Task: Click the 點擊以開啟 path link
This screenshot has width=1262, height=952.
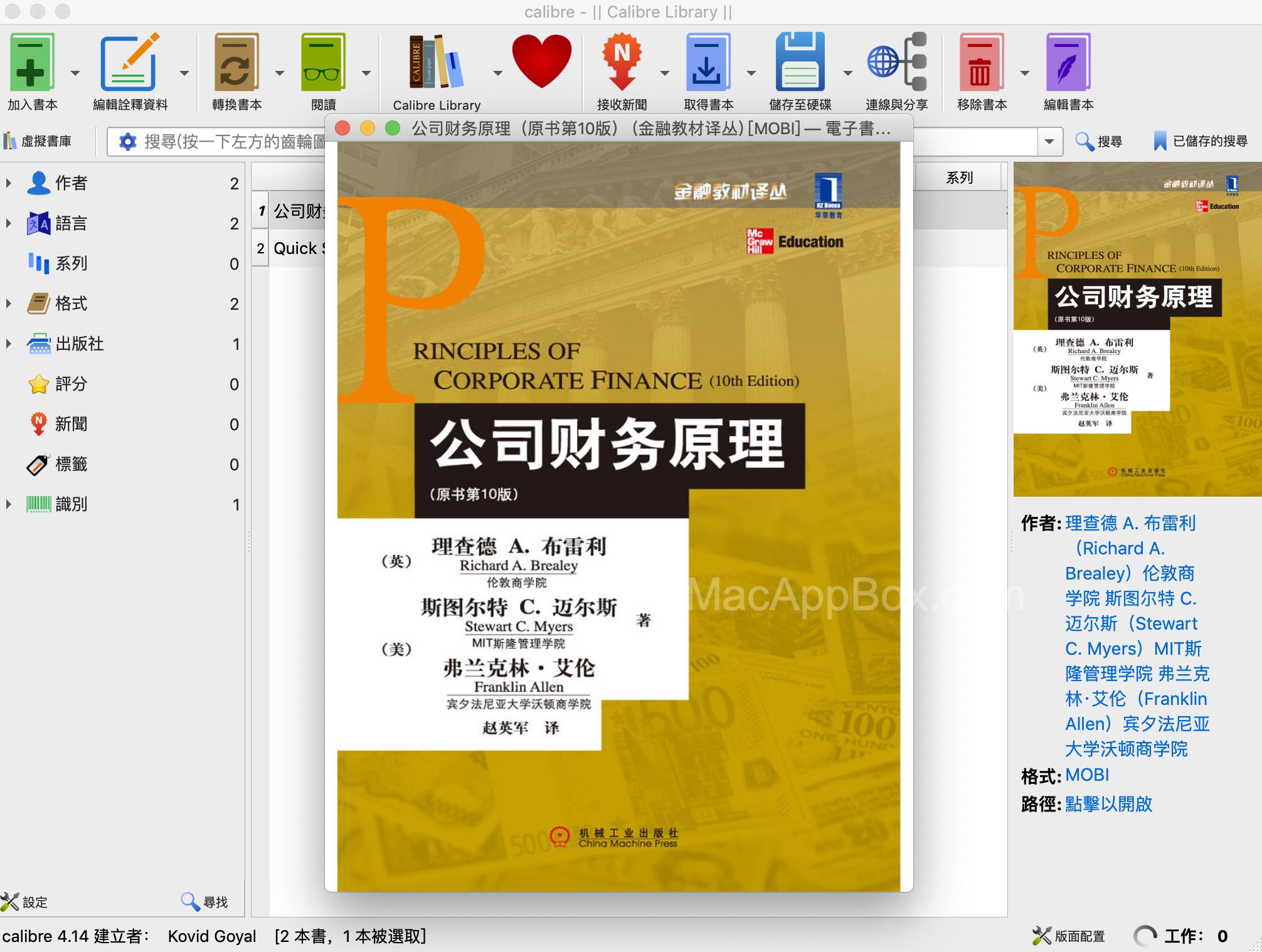Action: (x=1108, y=804)
